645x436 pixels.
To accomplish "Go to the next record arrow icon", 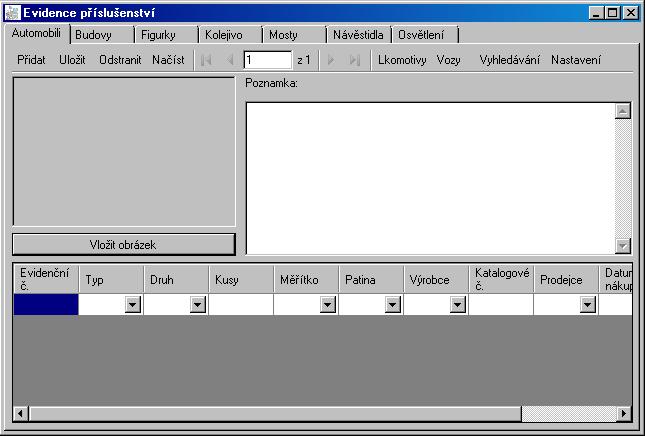I will [x=330, y=60].
